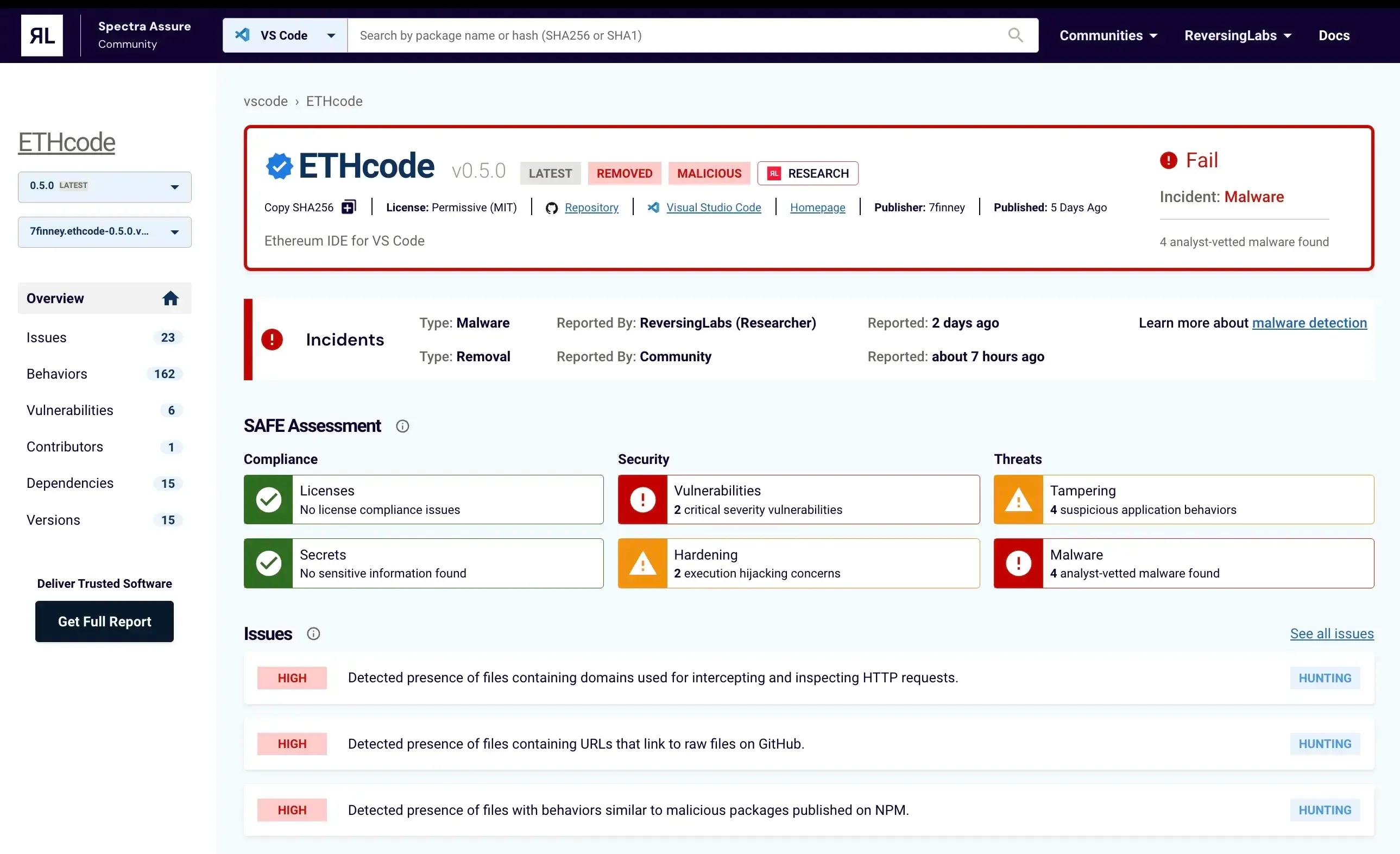This screenshot has width=1400, height=854.
Task: Open the RESEARCH badge
Action: point(808,173)
